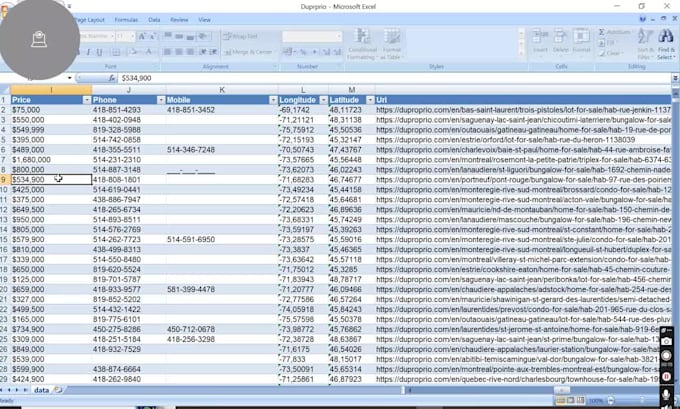
Task: Apply Comma Style number format
Action: 314,52
